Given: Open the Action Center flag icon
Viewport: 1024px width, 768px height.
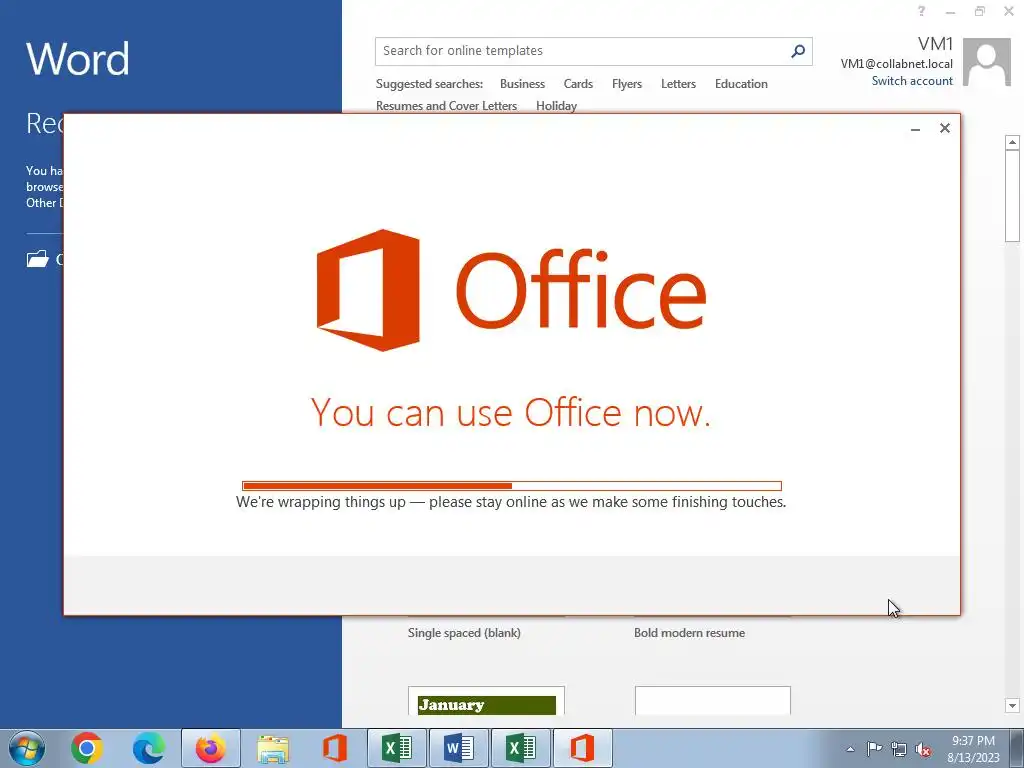Looking at the screenshot, I should pos(874,749).
